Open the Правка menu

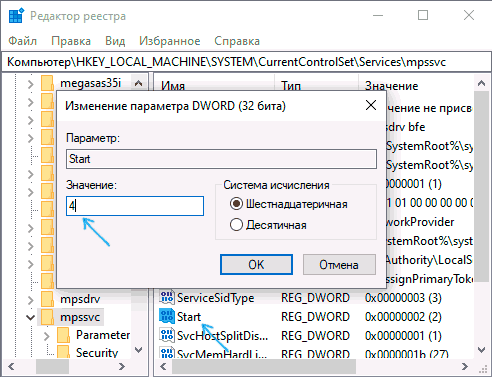tap(71, 41)
